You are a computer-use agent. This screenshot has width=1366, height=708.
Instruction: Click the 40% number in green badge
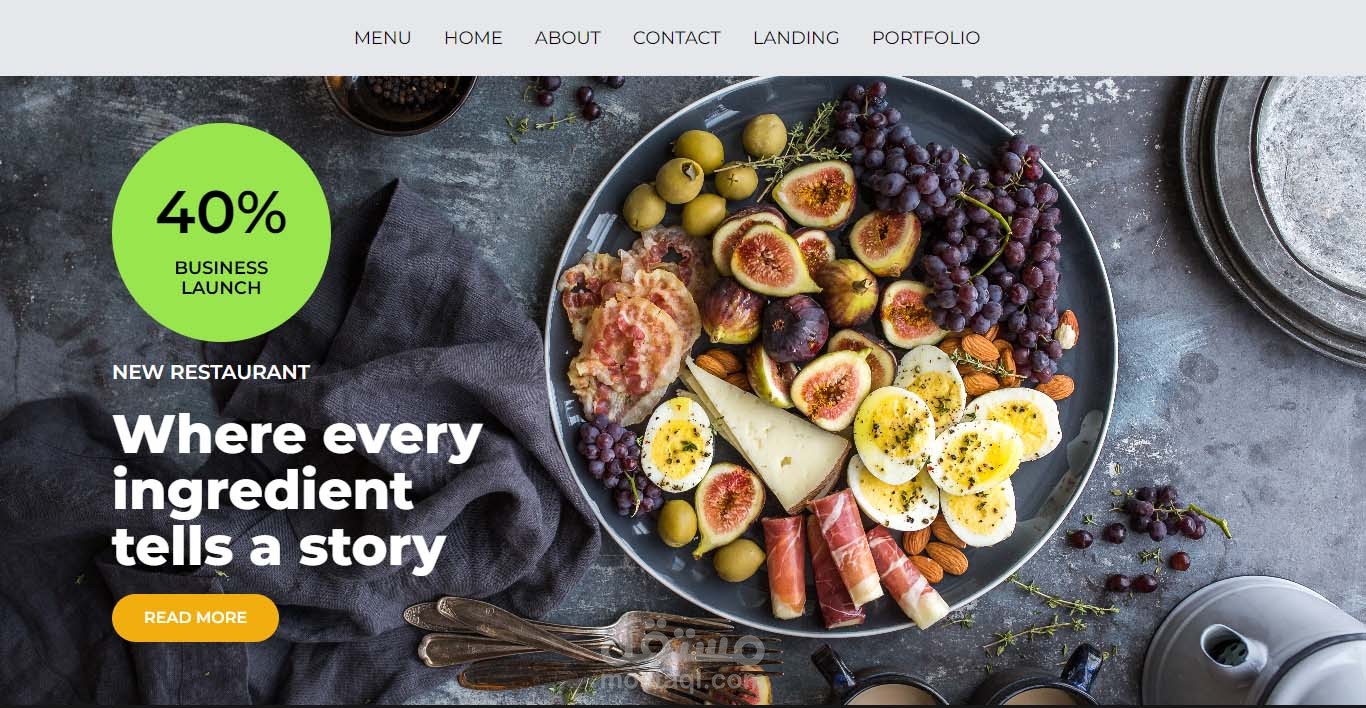click(221, 212)
